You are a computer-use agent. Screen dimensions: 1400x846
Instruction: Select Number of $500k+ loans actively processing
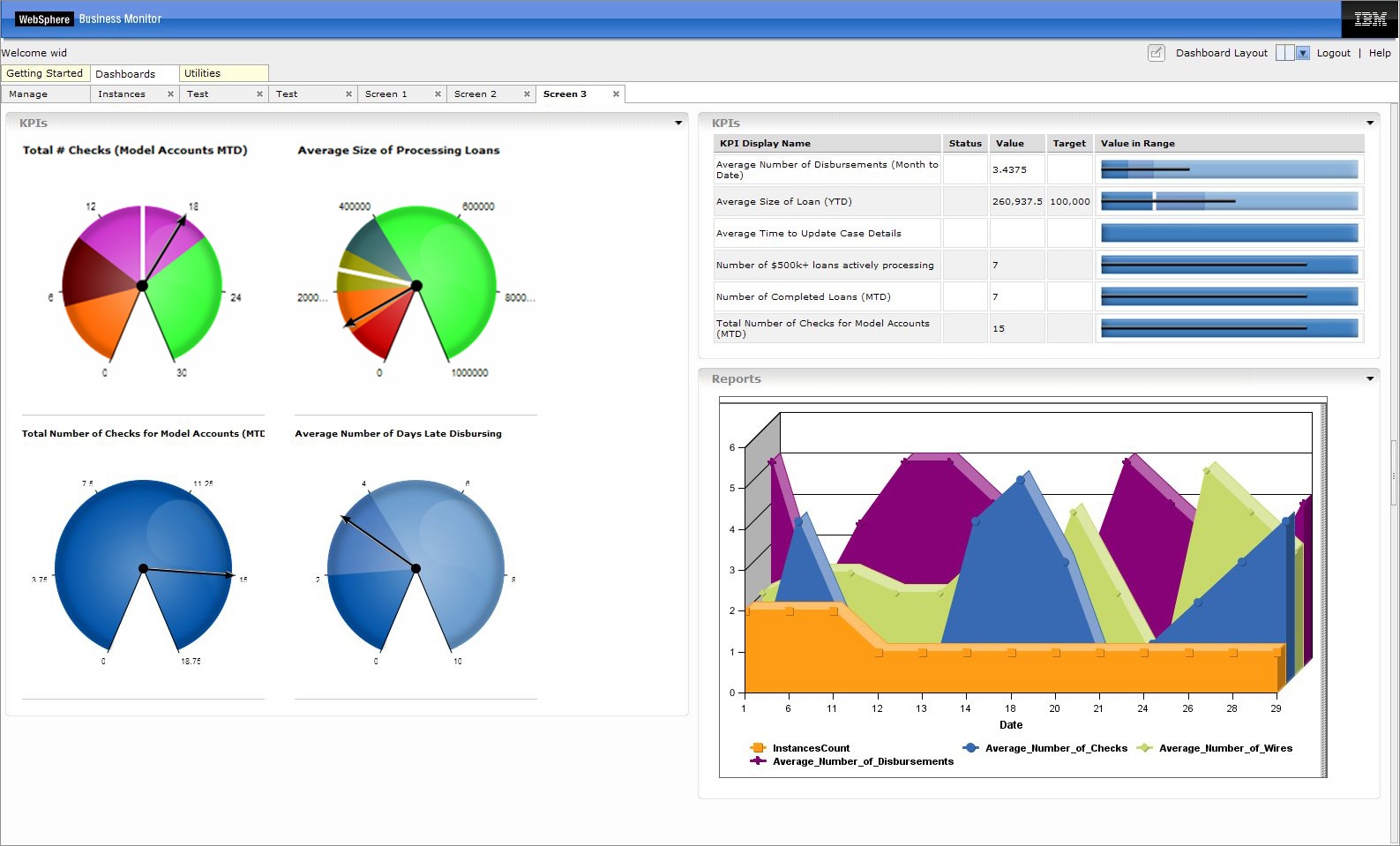coord(1038,265)
